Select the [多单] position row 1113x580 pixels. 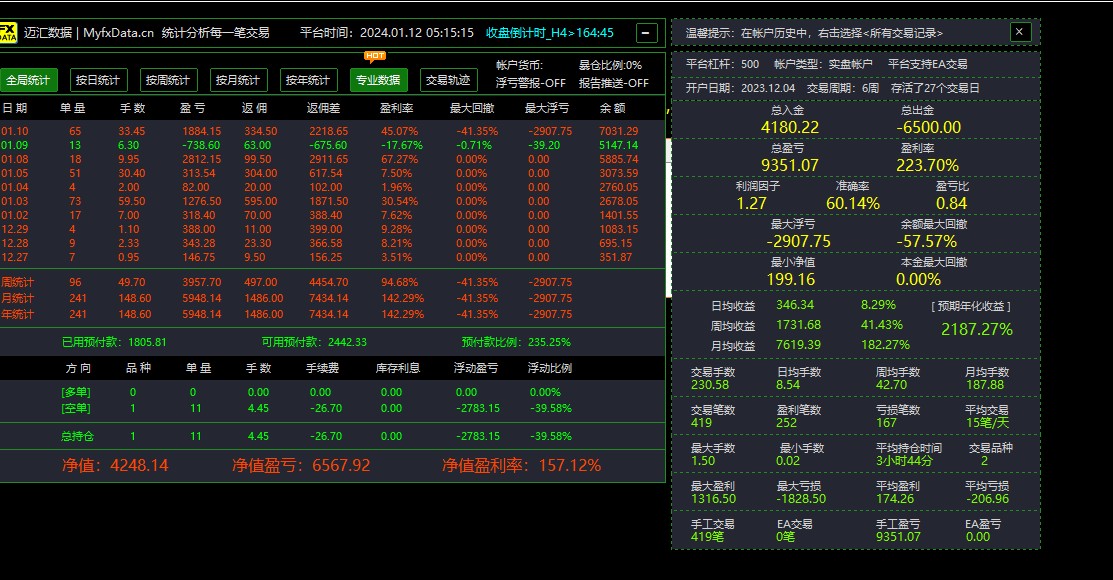click(x=332, y=392)
